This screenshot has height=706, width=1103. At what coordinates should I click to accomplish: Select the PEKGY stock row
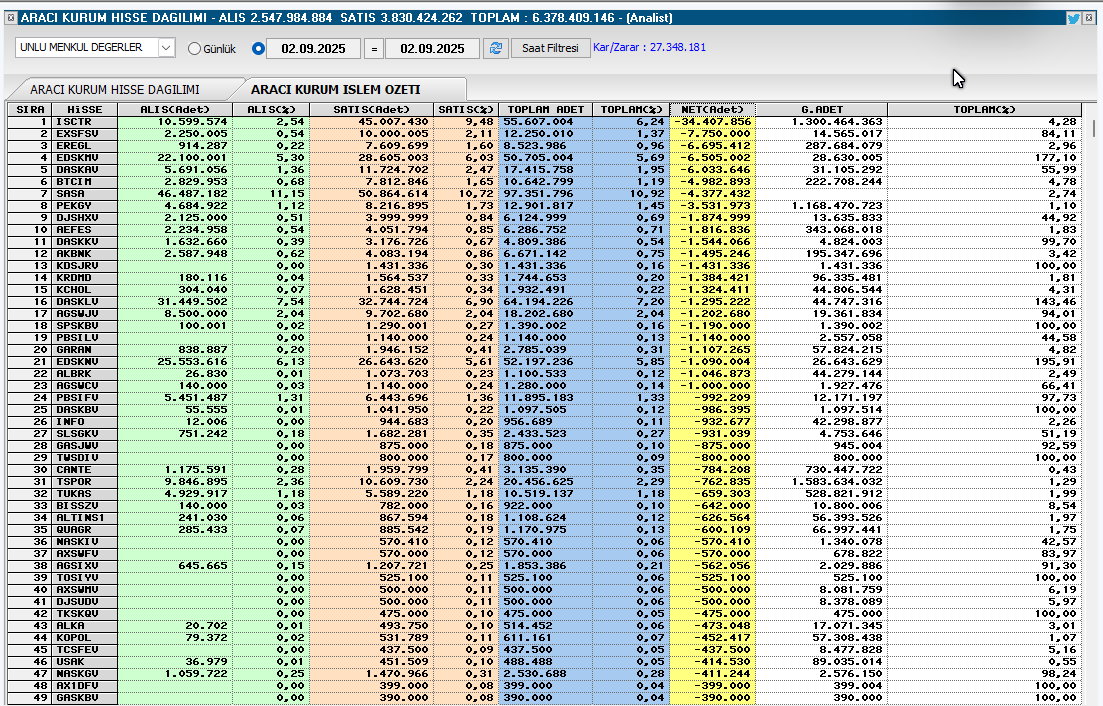point(544,205)
